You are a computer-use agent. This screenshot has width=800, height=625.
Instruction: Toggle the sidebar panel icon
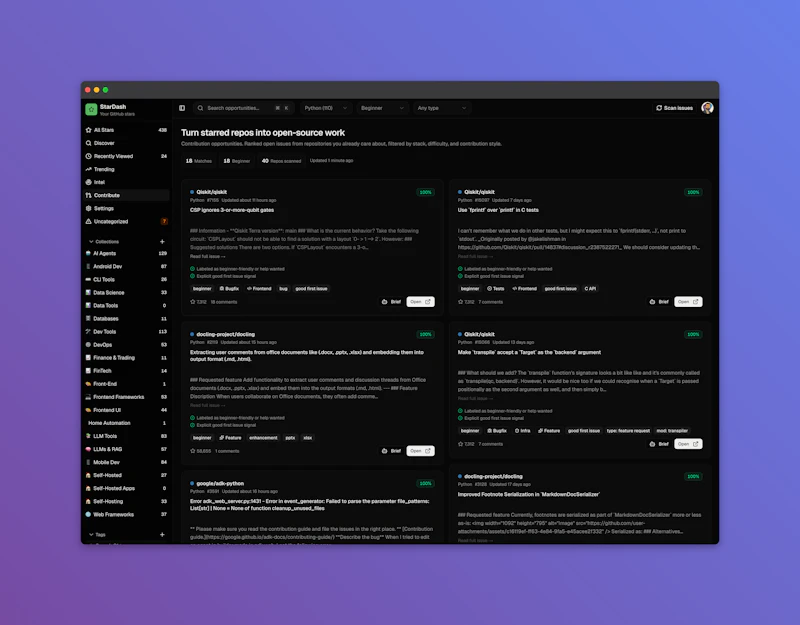click(182, 108)
